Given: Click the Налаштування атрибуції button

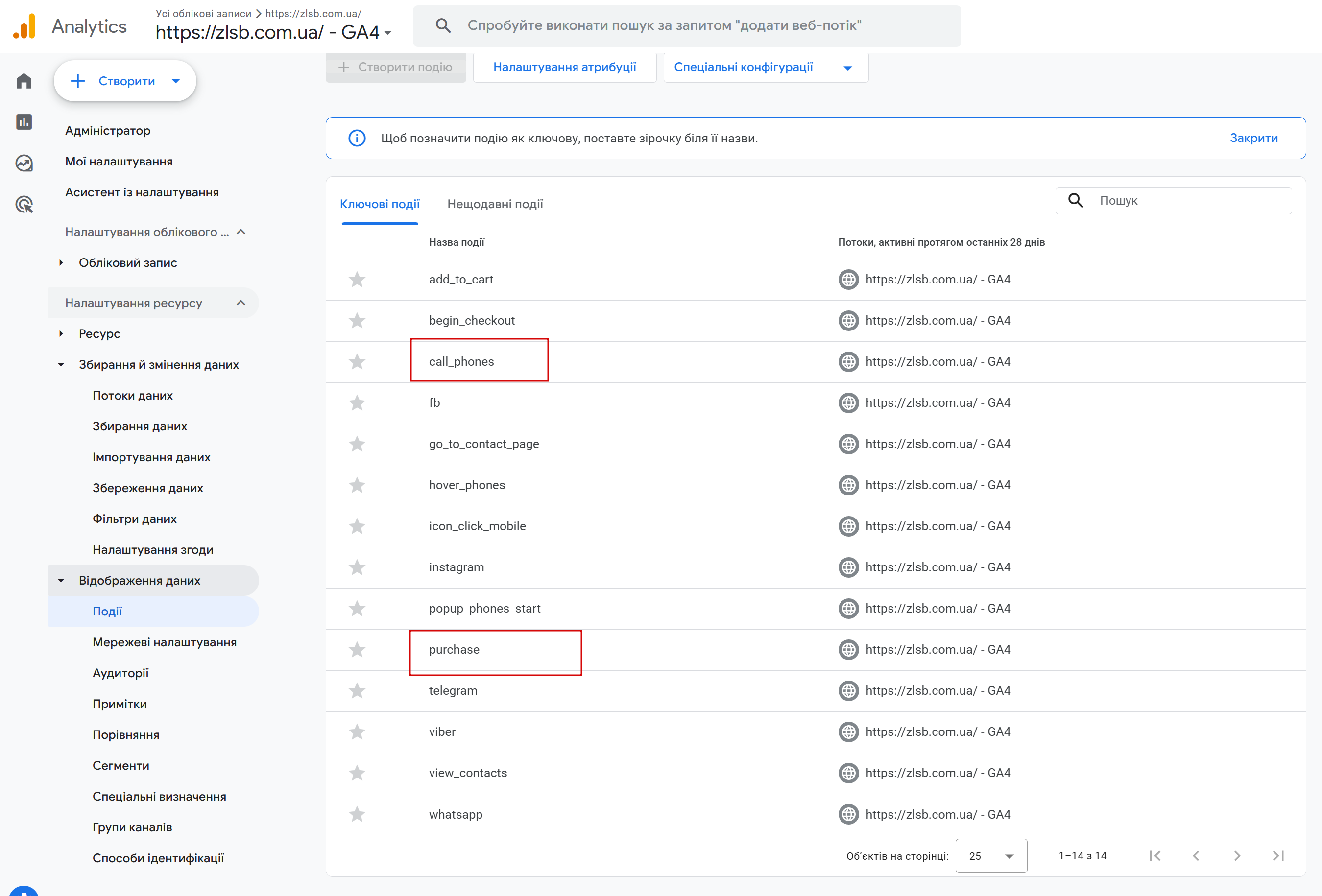Looking at the screenshot, I should point(564,67).
